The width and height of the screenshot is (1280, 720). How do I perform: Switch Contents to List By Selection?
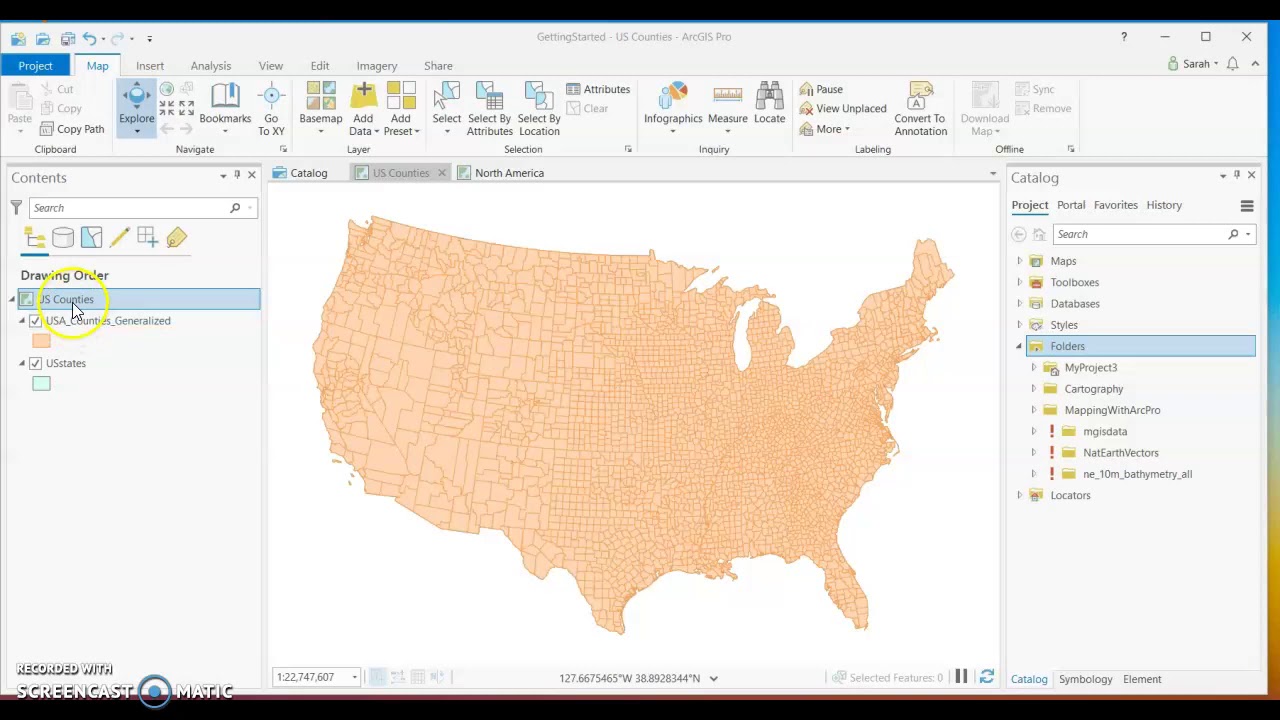pyautogui.click(x=91, y=237)
